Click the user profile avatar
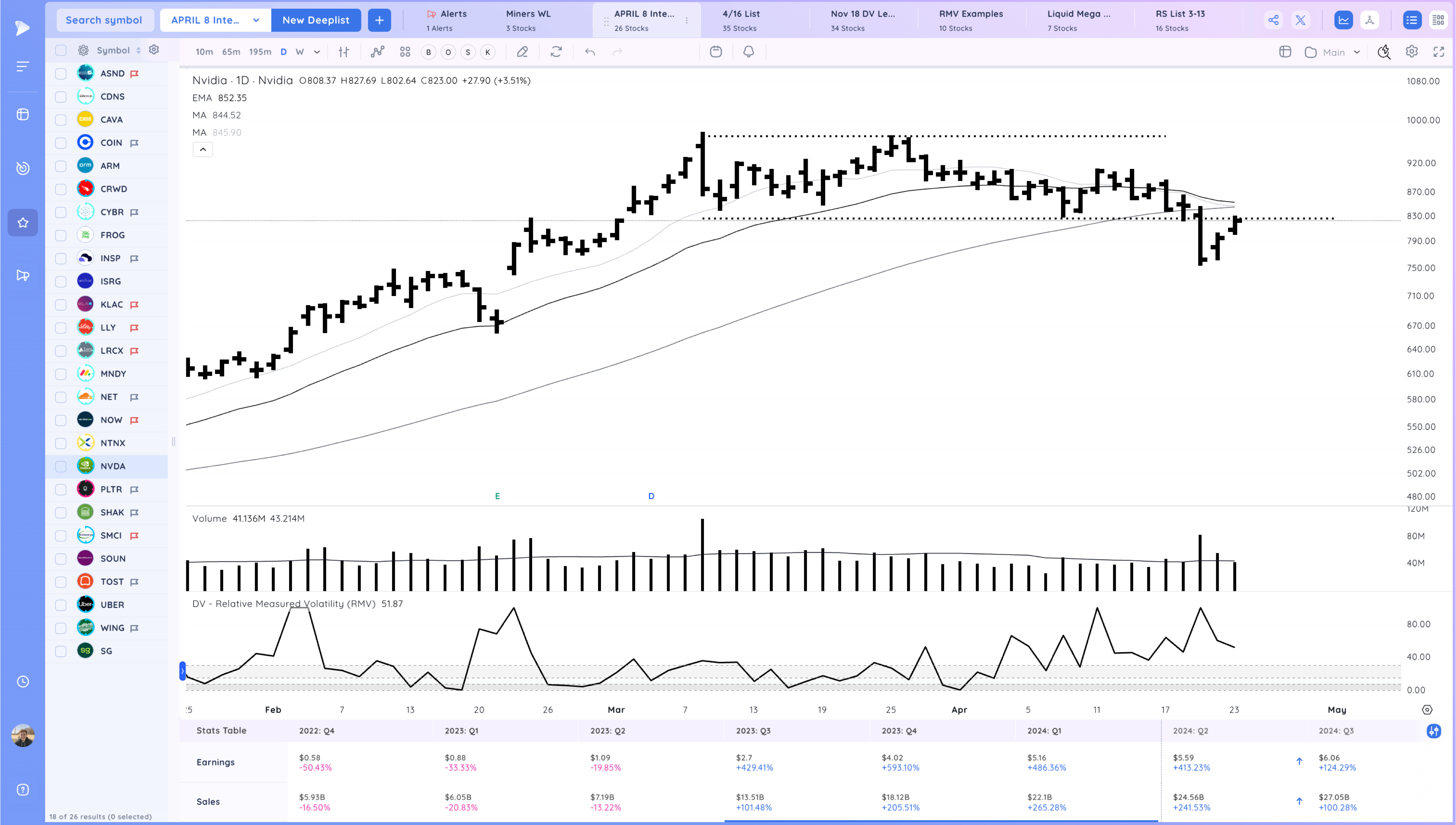The width and height of the screenshot is (1456, 825). pos(23,735)
